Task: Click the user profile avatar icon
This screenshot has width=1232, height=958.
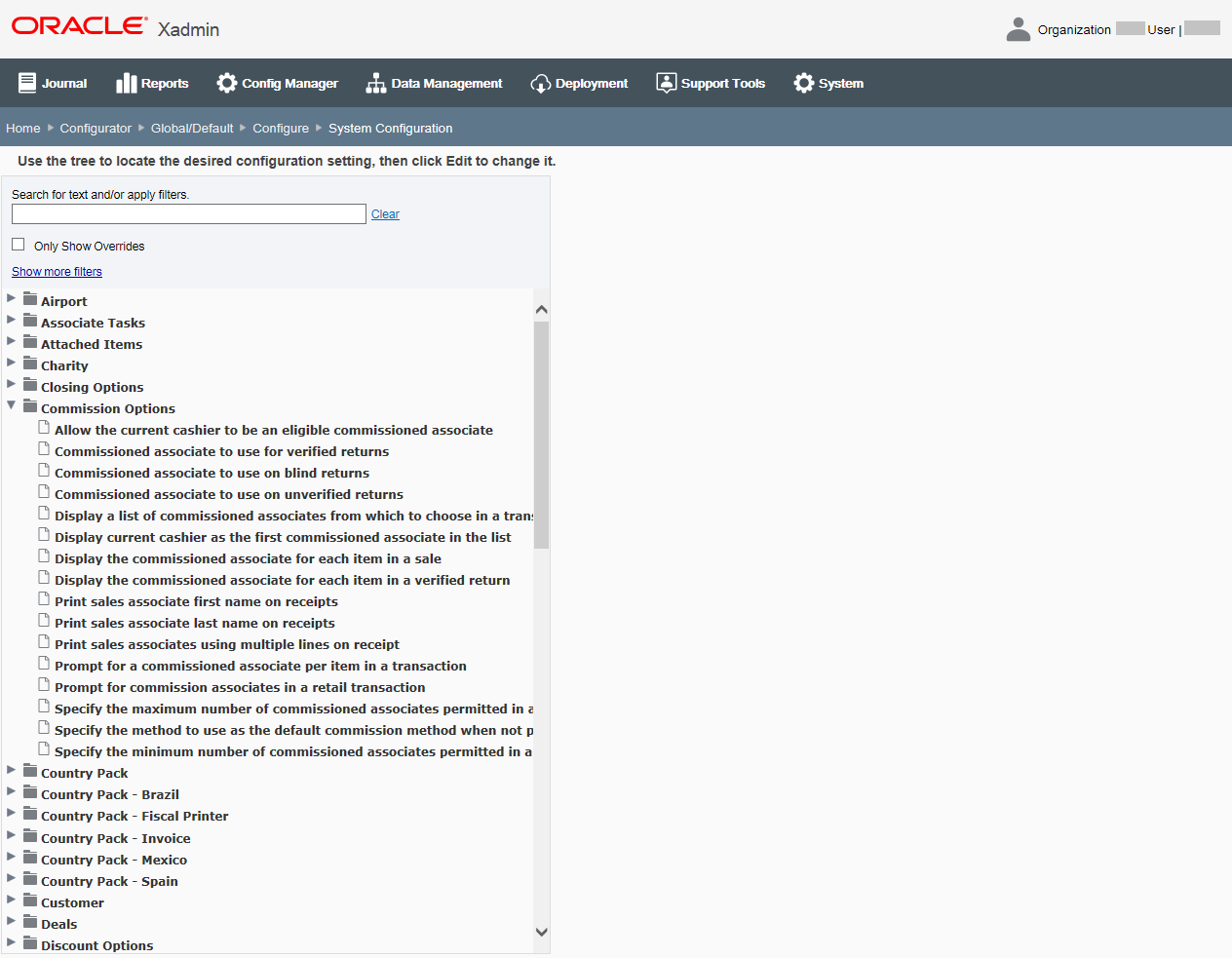Action: tap(1019, 29)
